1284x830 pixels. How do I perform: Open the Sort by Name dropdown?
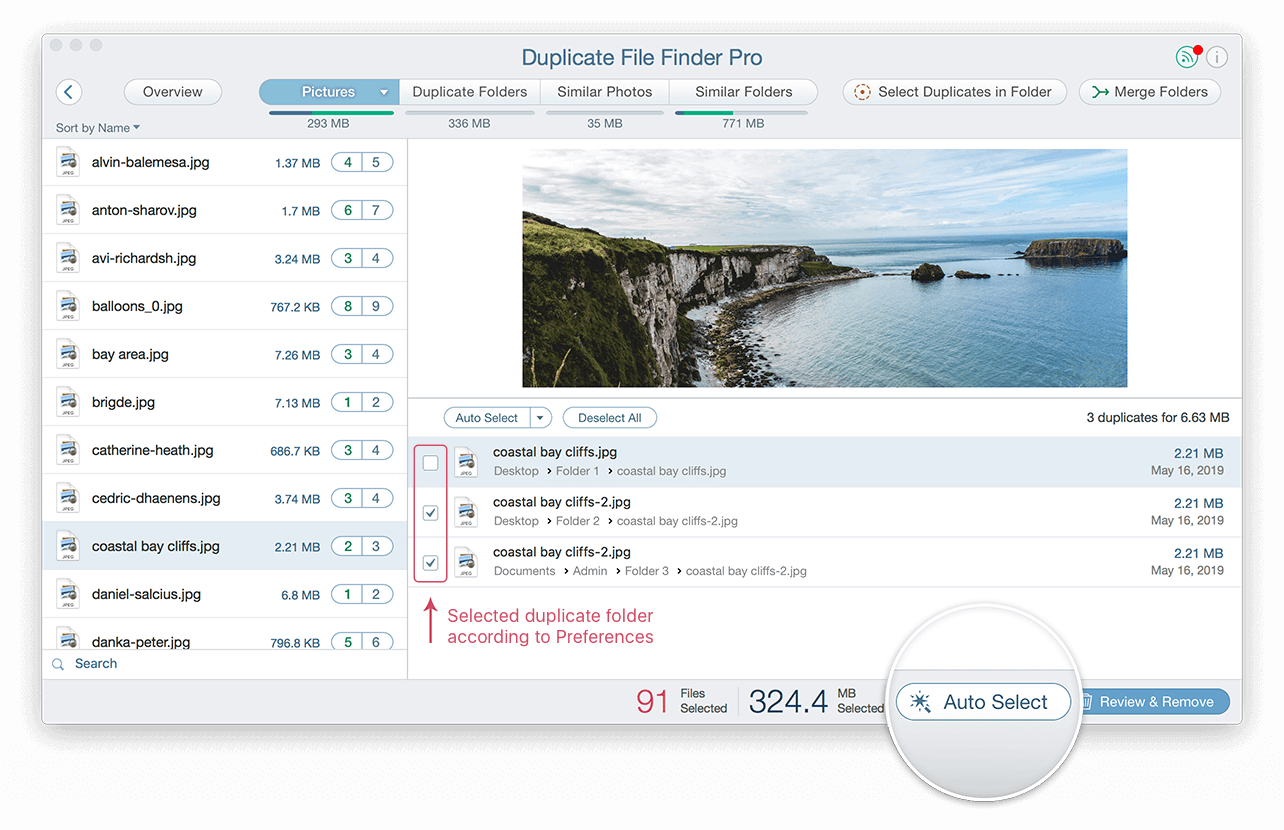[x=97, y=128]
